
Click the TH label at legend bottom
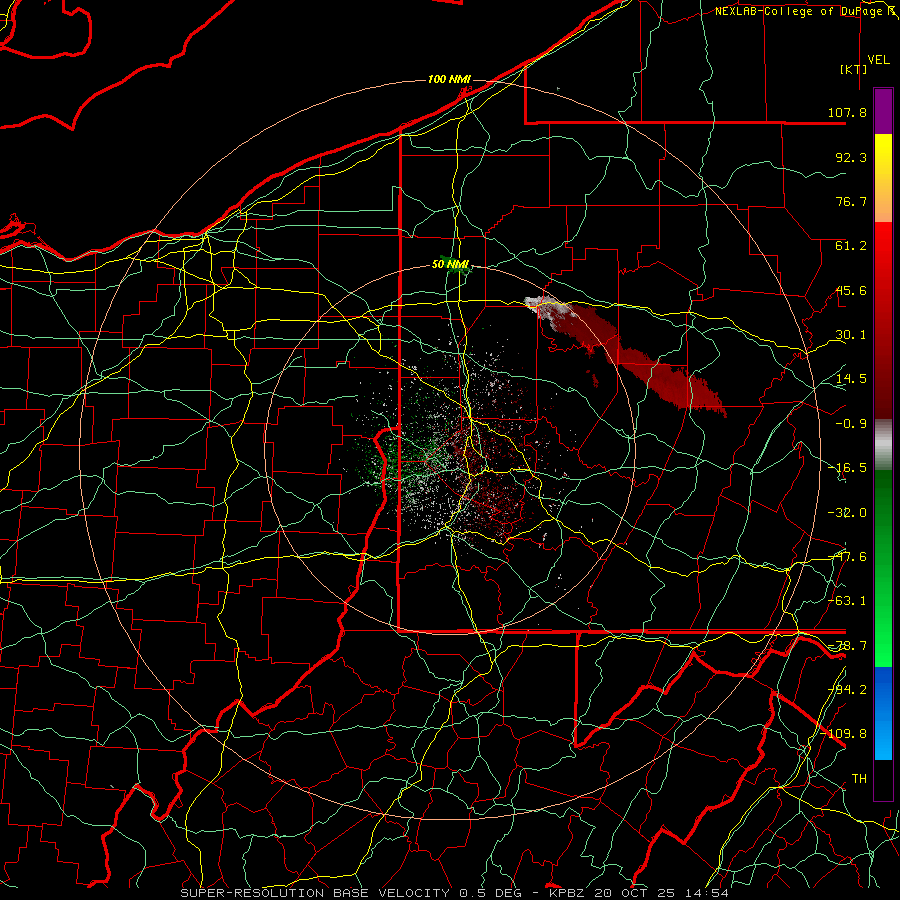click(859, 778)
